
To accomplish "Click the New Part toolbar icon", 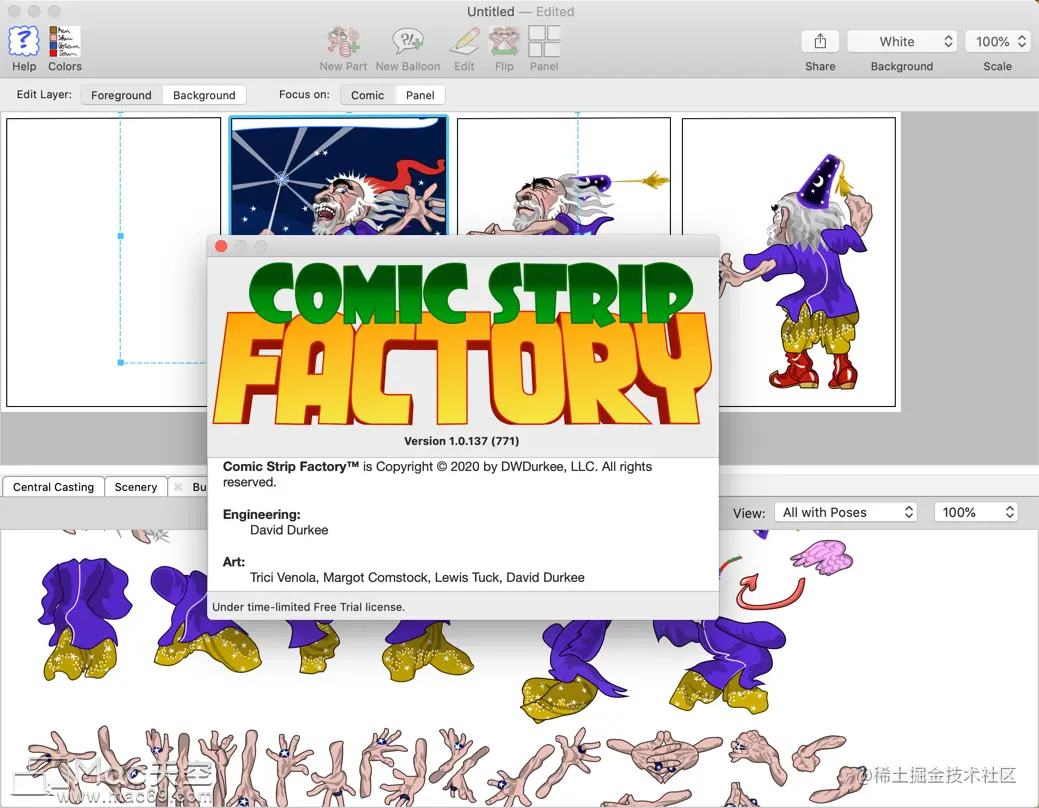I will (343, 41).
